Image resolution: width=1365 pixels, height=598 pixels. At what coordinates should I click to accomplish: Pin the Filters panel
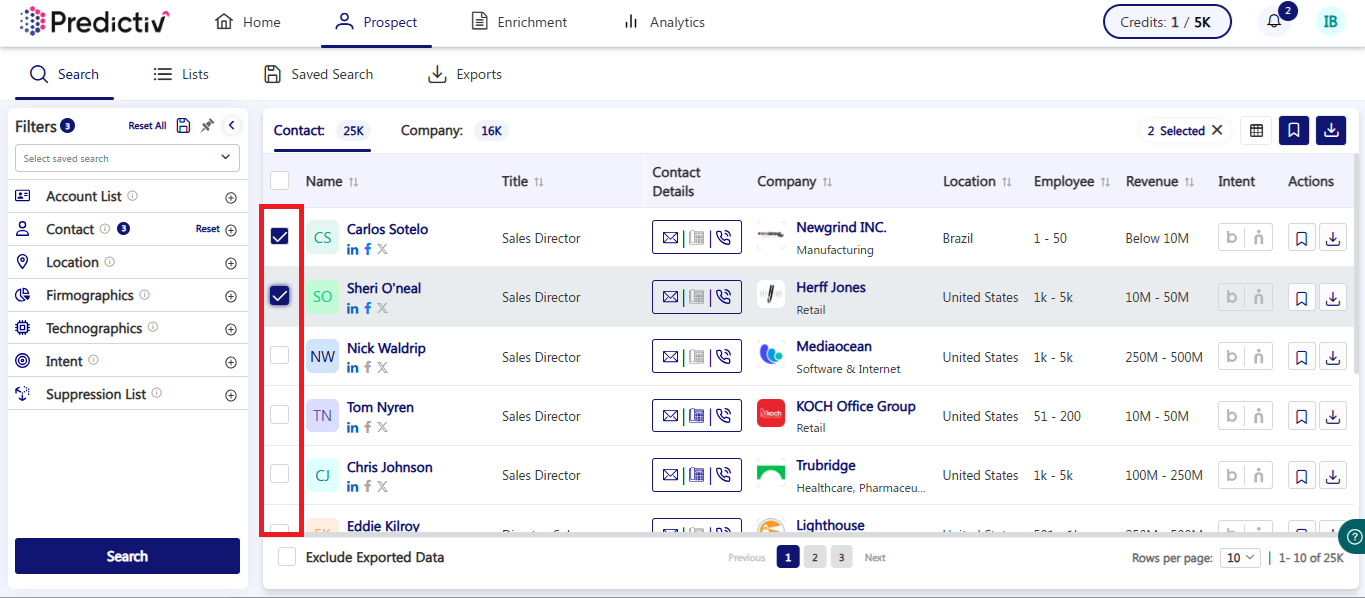pyautogui.click(x=207, y=125)
